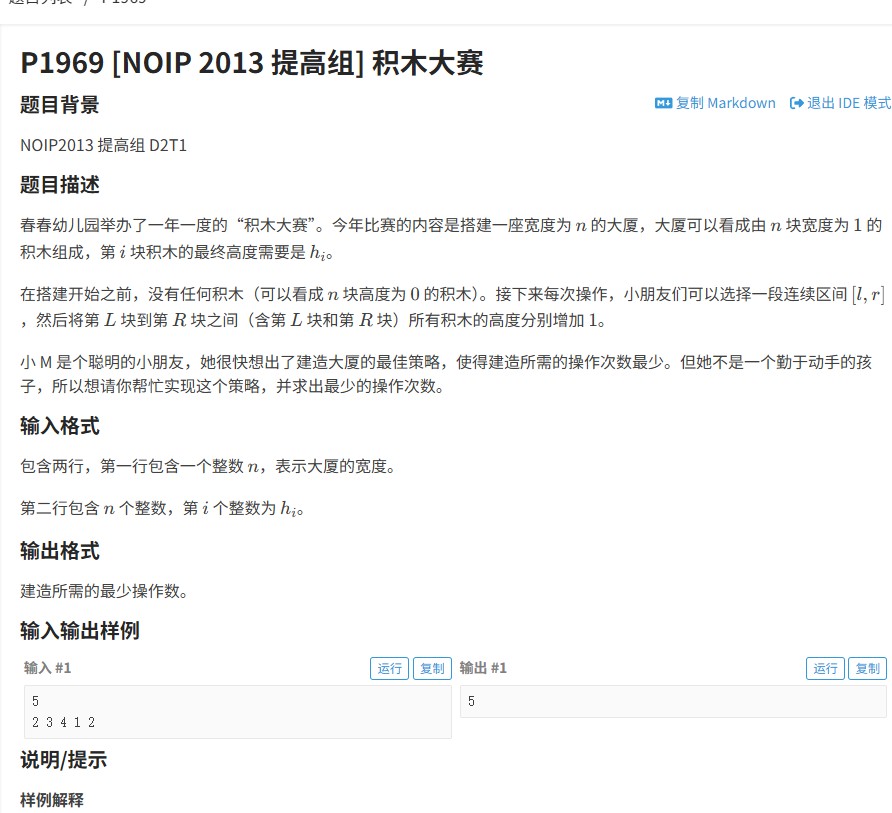The image size is (892, 813).
Task: Click the 复制 Markdown link
Action: click(715, 103)
